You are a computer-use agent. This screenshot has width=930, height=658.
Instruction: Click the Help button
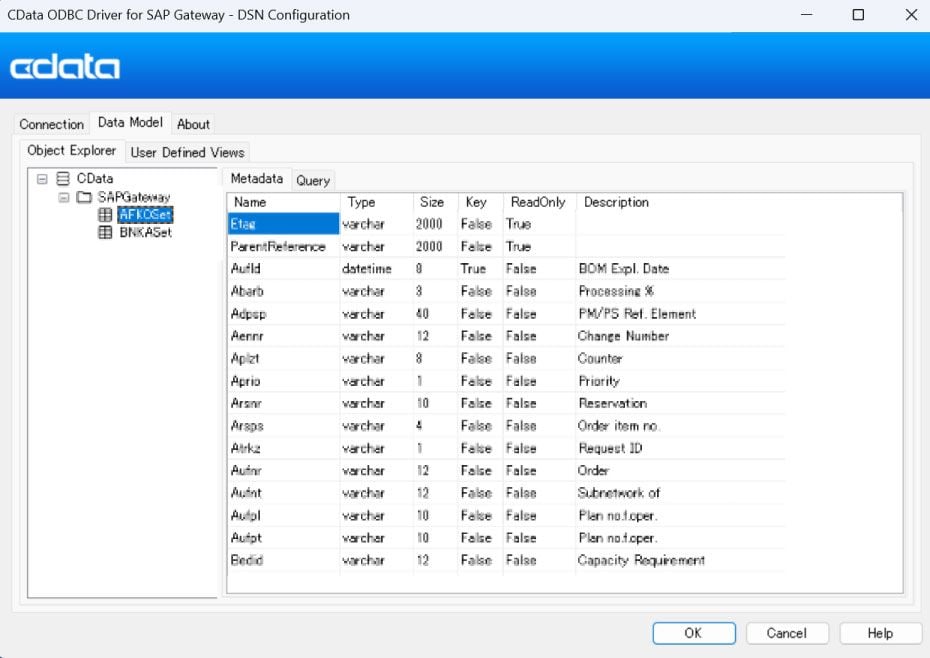pyautogui.click(x=880, y=633)
